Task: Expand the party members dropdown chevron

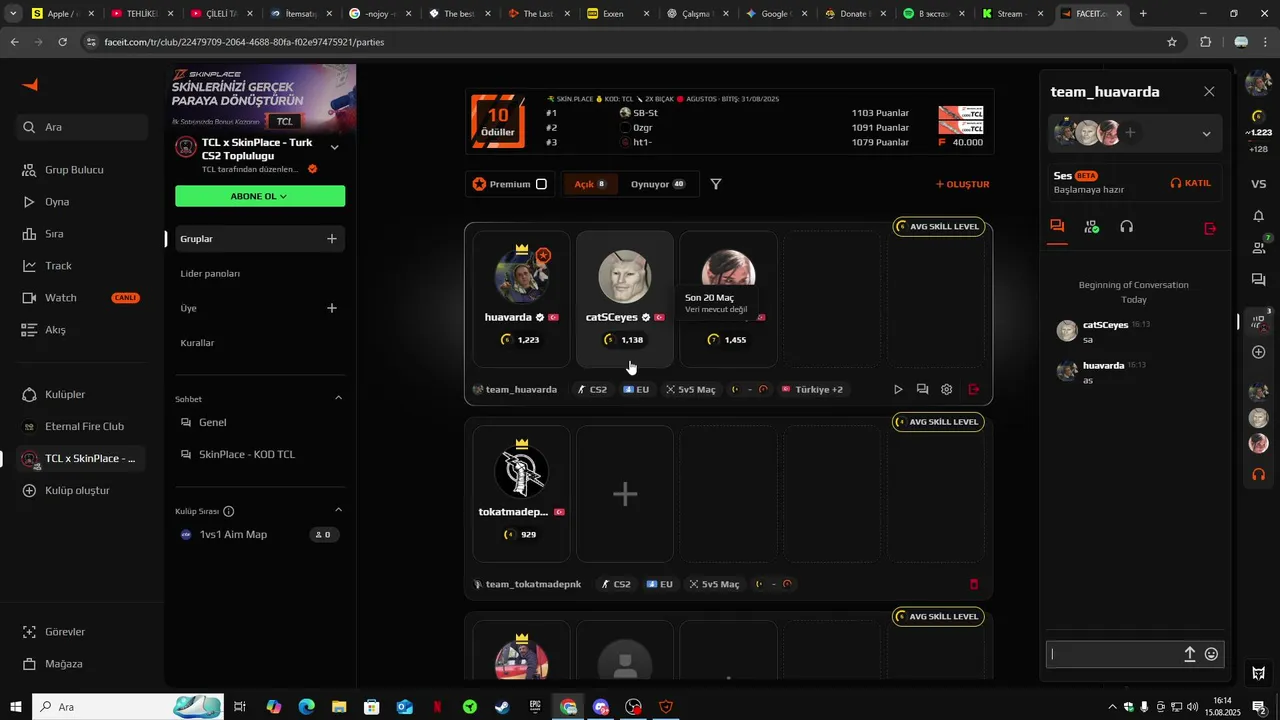Action: click(1206, 134)
